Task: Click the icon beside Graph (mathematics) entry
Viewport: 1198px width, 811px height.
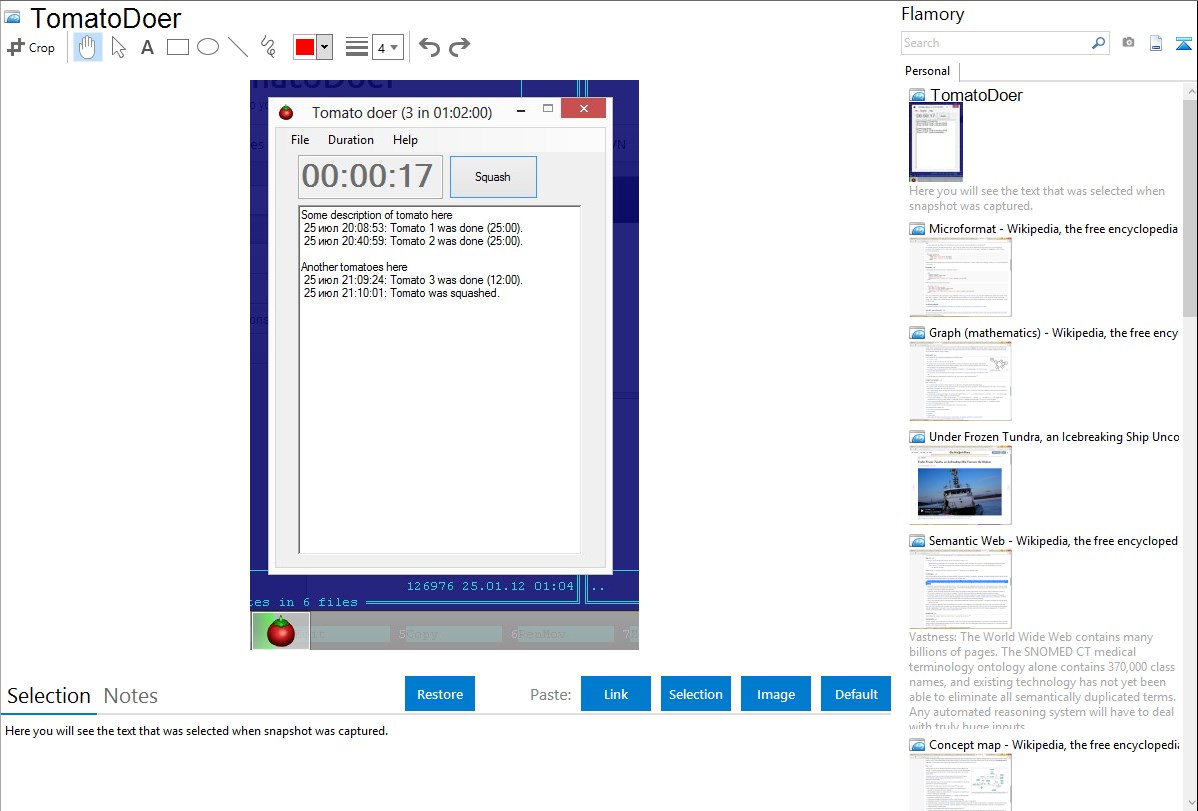Action: pos(917,333)
